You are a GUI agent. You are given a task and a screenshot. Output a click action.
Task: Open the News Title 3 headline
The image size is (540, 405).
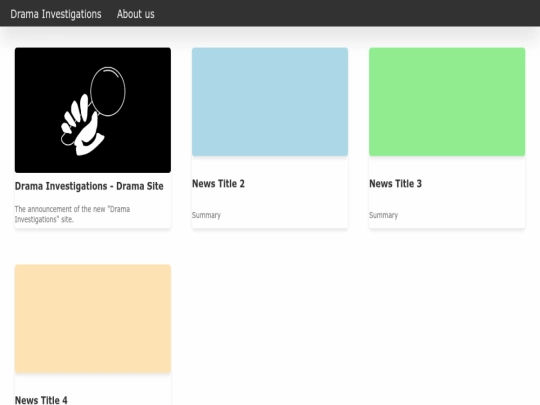click(395, 184)
